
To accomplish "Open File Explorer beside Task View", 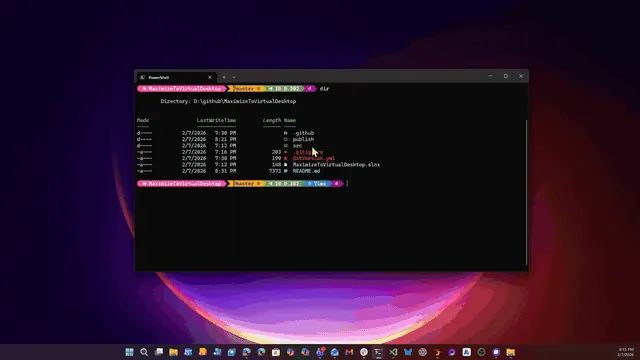I will coord(173,352).
